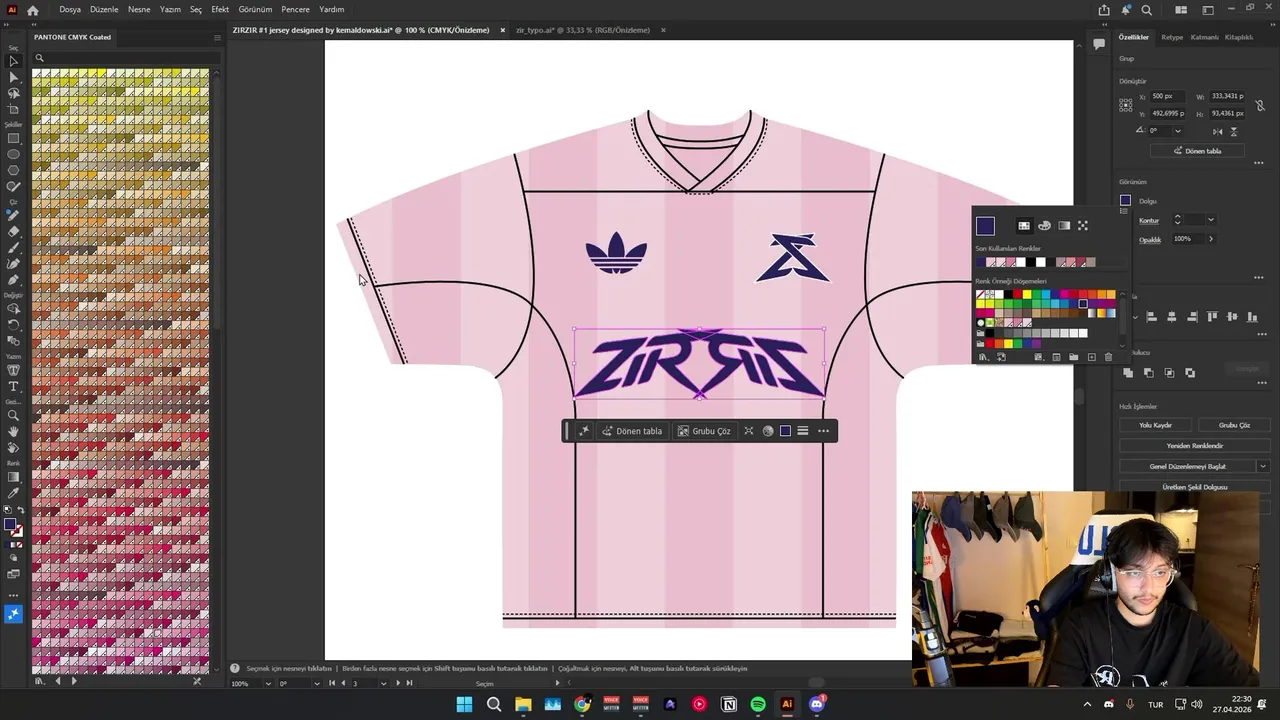
Task: Switch to the Retype panel tab
Action: click(x=1172, y=37)
